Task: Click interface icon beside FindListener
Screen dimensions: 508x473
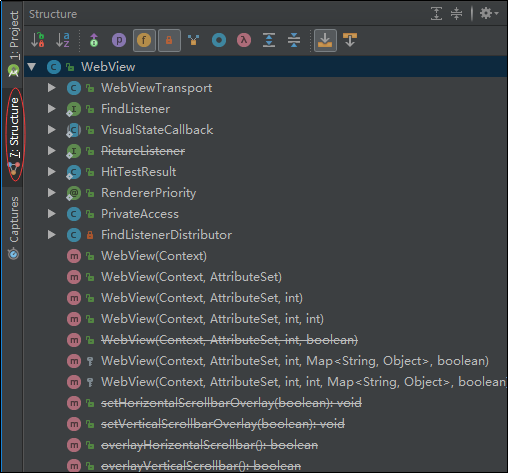Action: tap(74, 109)
